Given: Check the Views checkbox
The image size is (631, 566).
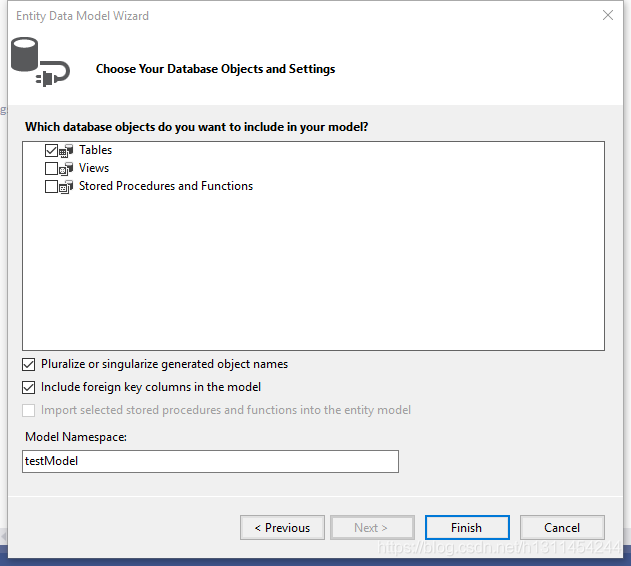Looking at the screenshot, I should tap(51, 169).
